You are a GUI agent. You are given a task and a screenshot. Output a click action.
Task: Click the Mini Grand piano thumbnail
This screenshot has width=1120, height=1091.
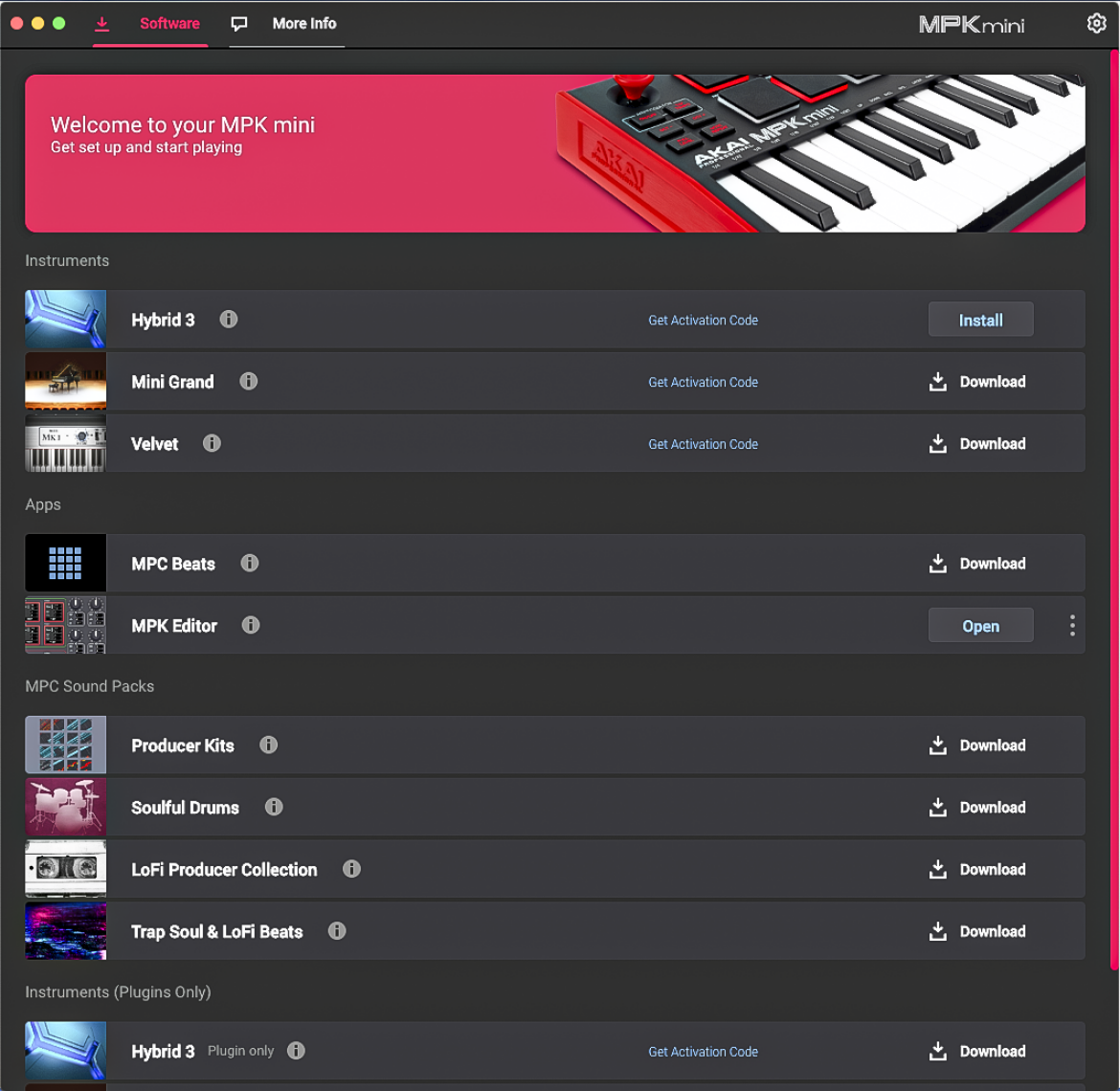66,381
